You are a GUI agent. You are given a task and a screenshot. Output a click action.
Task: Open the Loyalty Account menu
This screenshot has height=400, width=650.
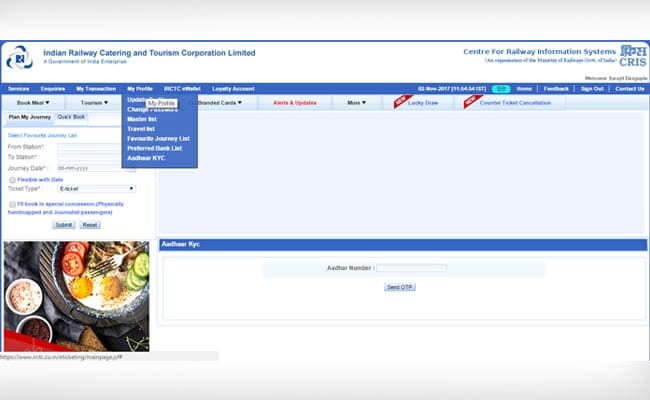(233, 89)
